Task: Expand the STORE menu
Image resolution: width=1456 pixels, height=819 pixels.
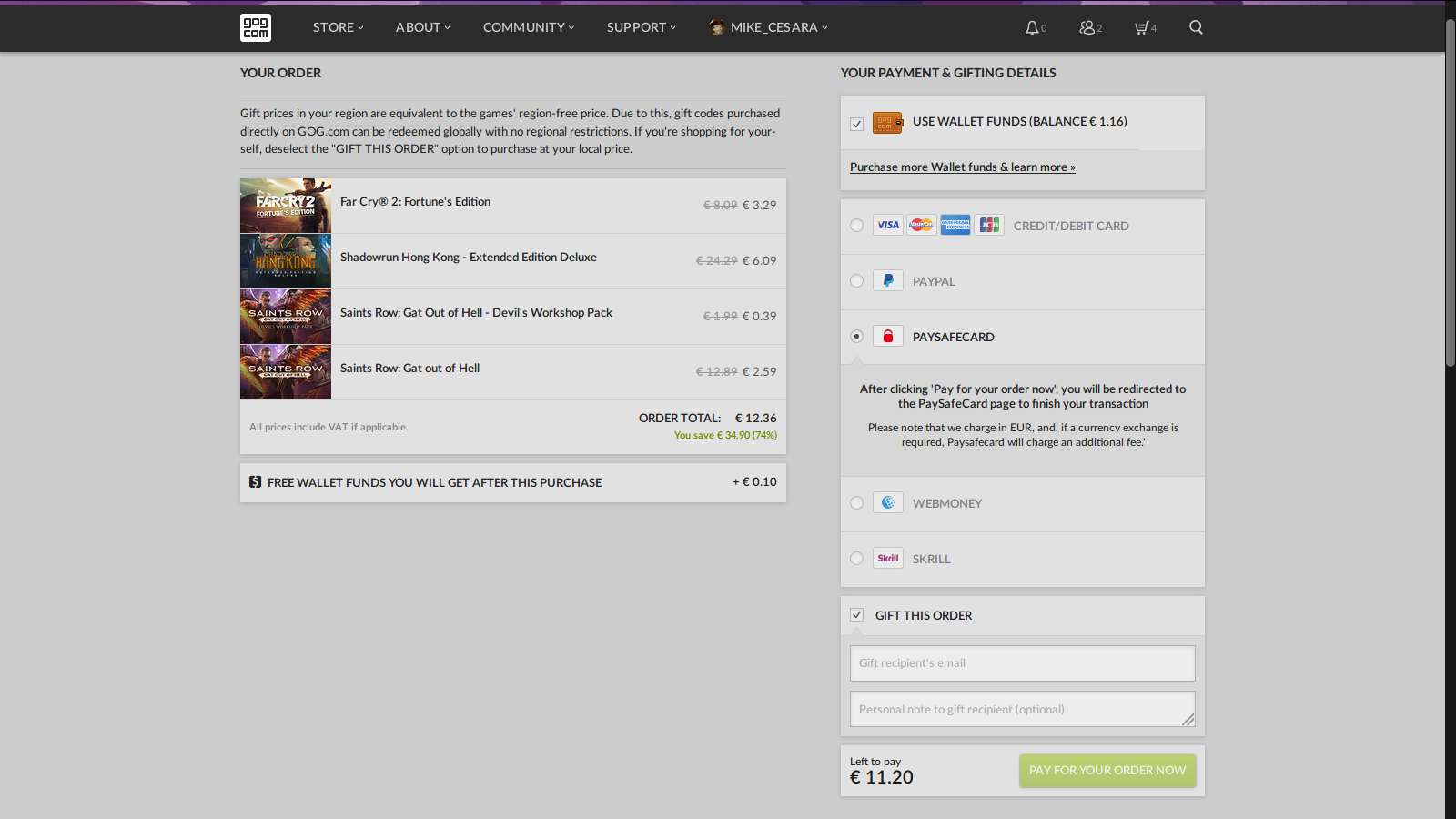Action: (x=338, y=27)
